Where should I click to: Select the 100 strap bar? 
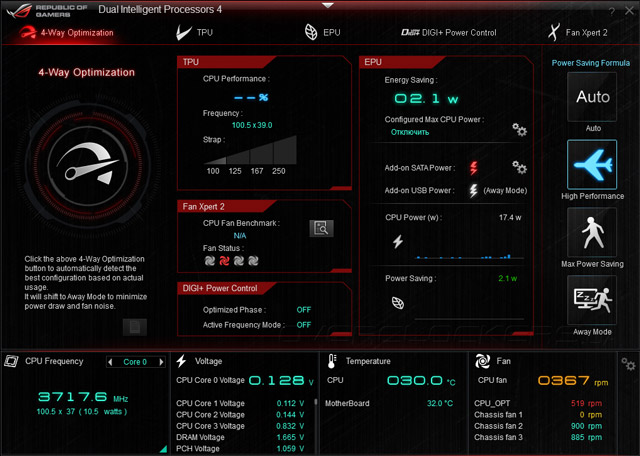click(215, 160)
